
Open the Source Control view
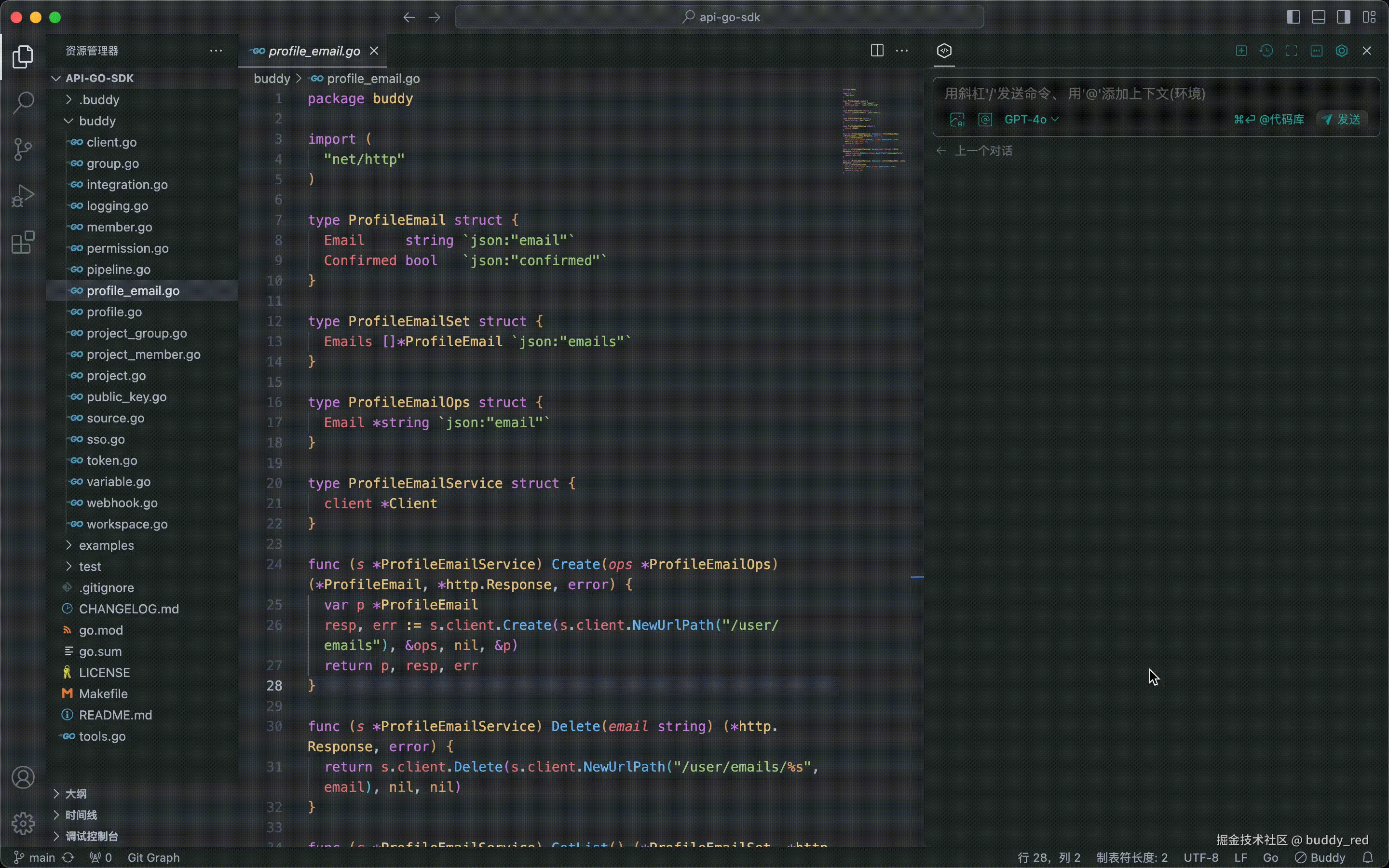pyautogui.click(x=22, y=149)
